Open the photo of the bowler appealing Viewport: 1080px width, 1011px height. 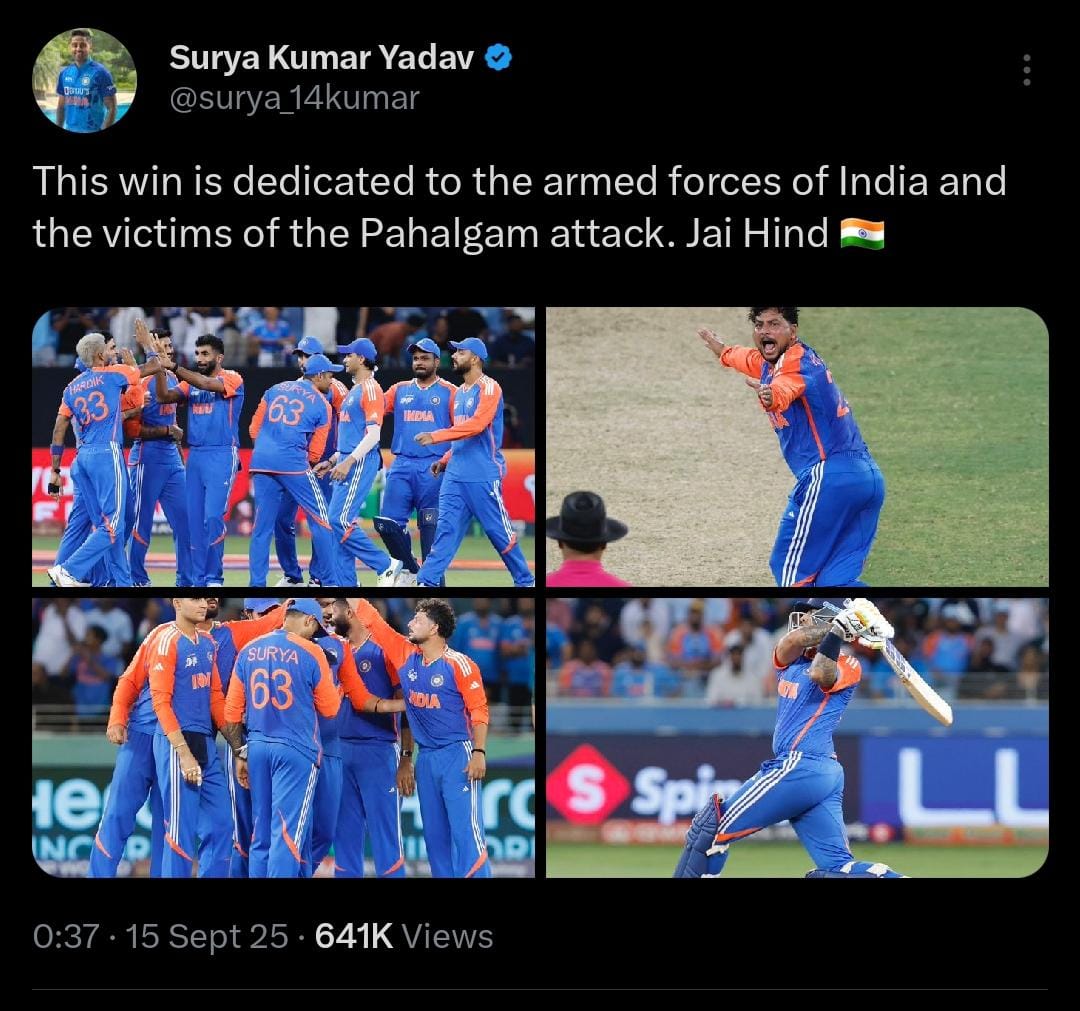pos(797,447)
